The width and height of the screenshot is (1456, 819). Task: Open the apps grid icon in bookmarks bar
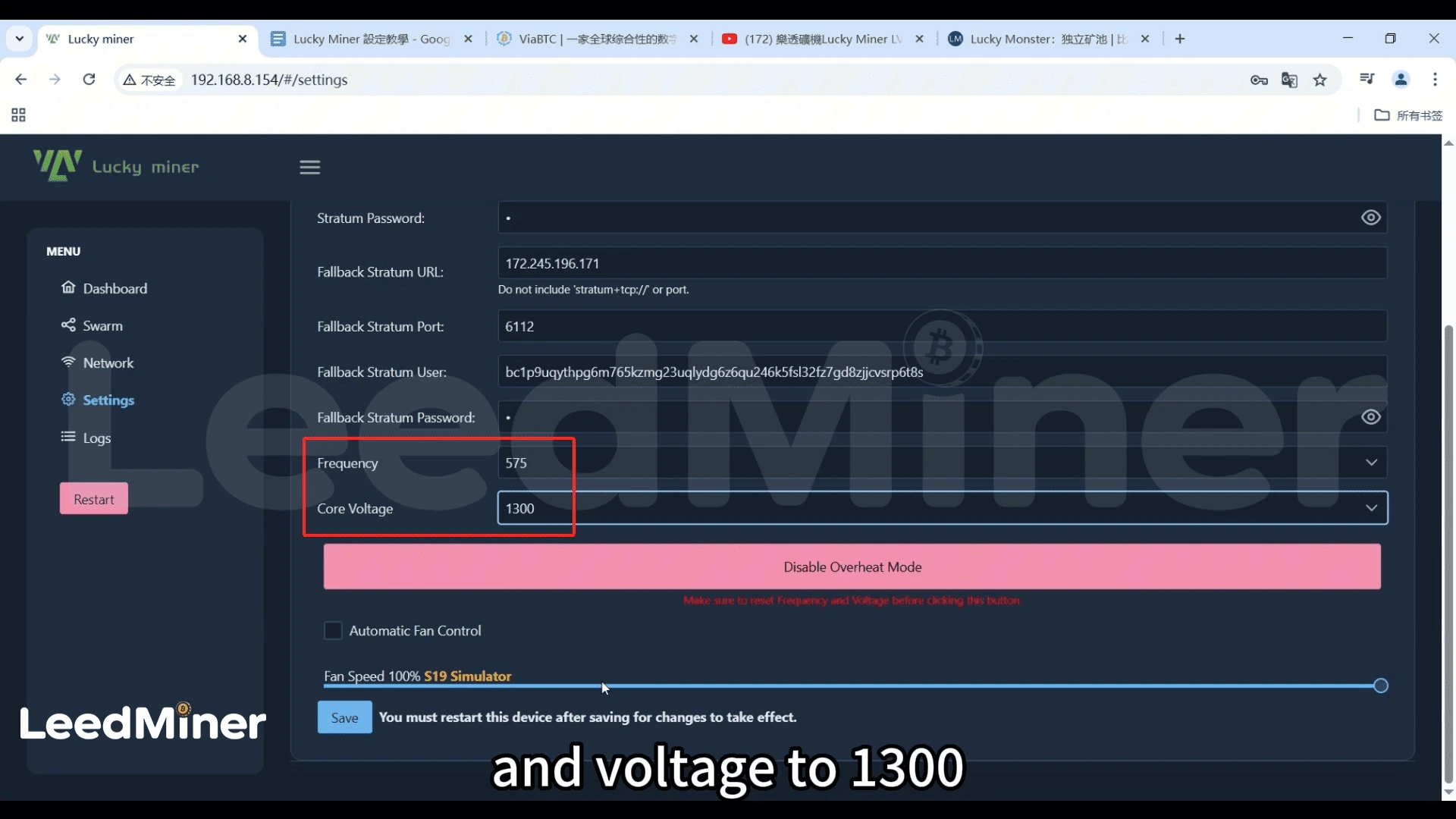point(18,115)
